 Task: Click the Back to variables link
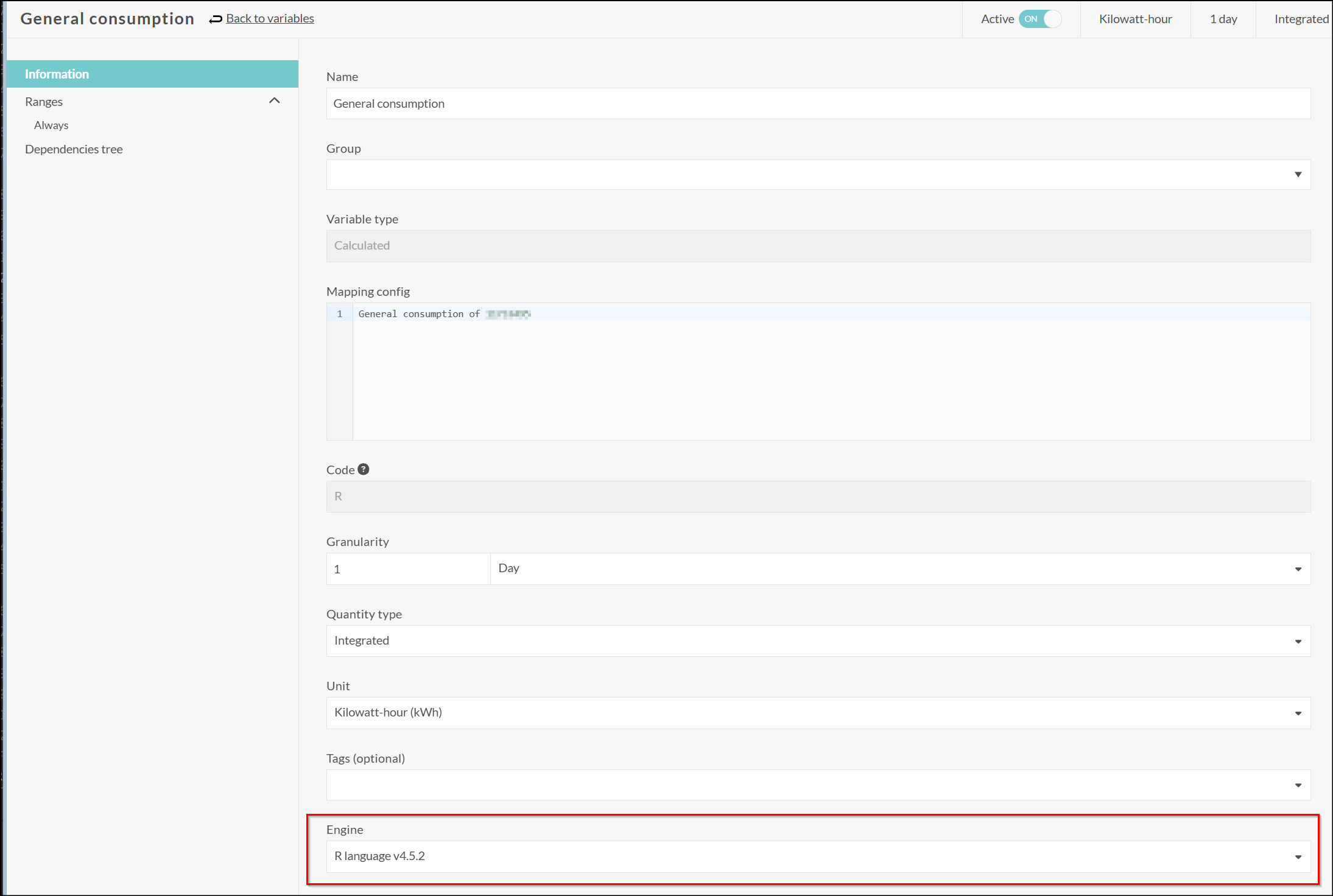click(x=270, y=19)
